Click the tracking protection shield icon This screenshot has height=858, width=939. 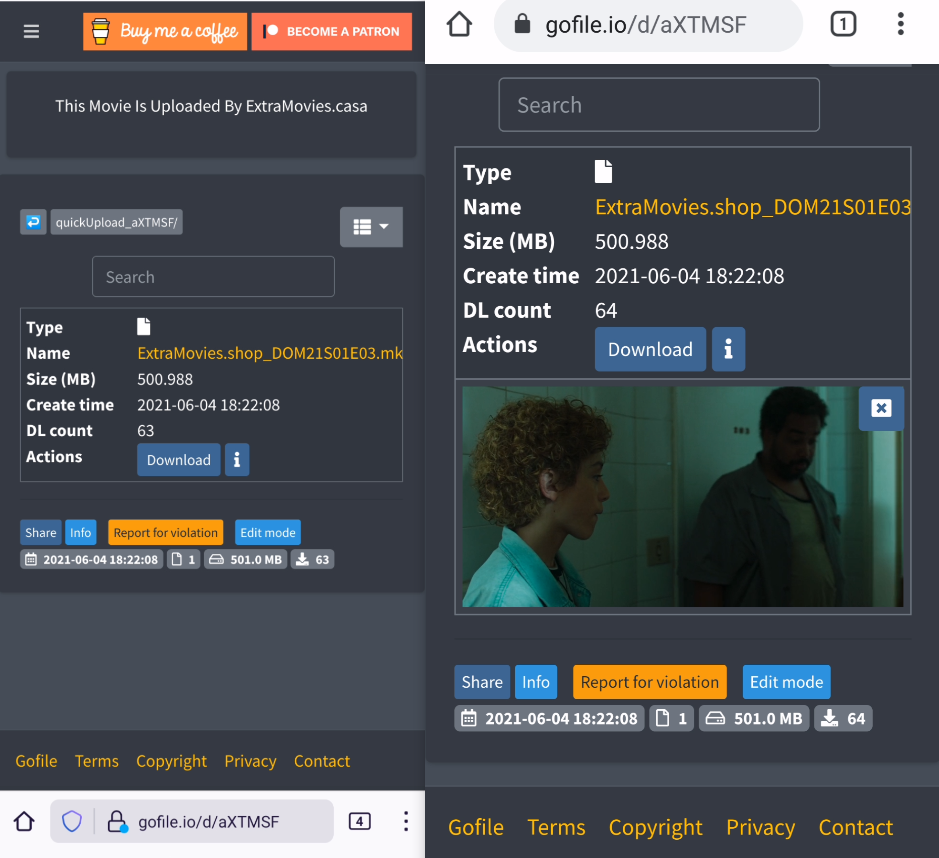point(71,819)
